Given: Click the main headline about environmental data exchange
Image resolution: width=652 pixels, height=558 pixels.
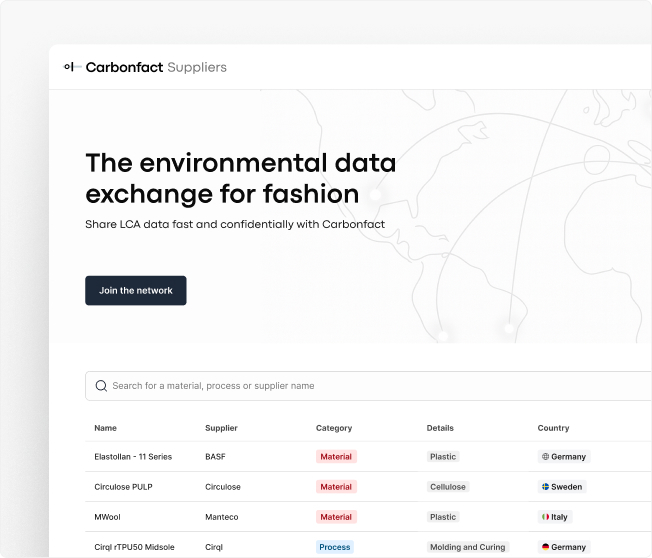Looking at the screenshot, I should click(241, 178).
